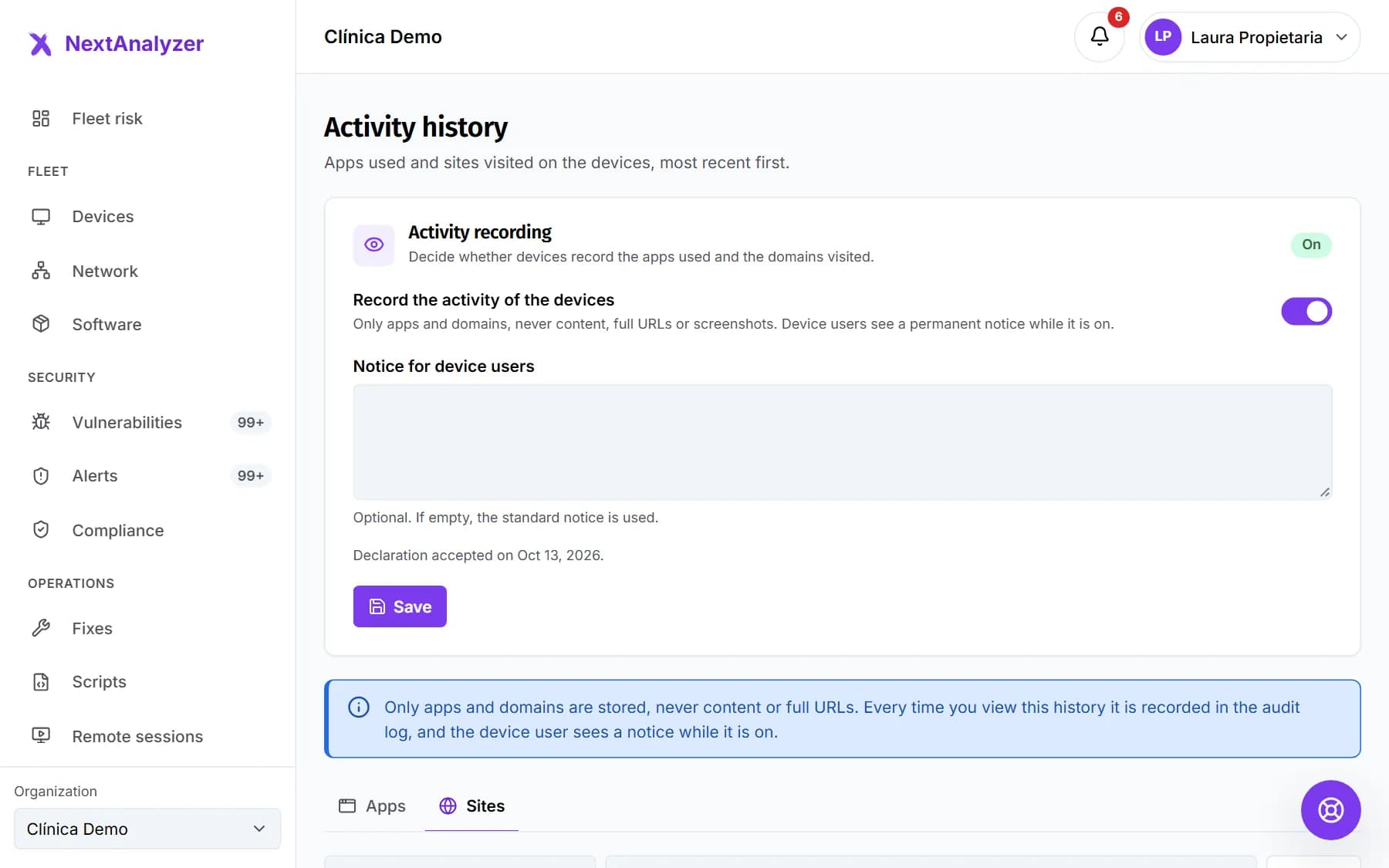
Task: Click the Declaration accepted on Oct 13, 2026 text
Action: tap(478, 556)
